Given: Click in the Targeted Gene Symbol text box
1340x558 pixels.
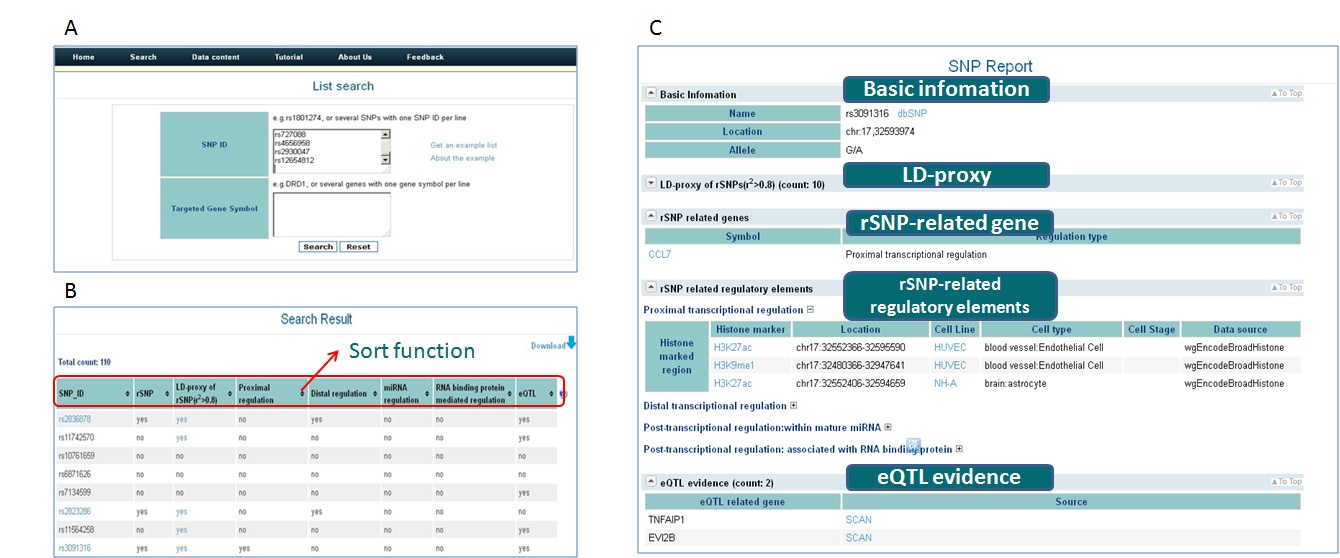Looking at the screenshot, I should click(331, 214).
